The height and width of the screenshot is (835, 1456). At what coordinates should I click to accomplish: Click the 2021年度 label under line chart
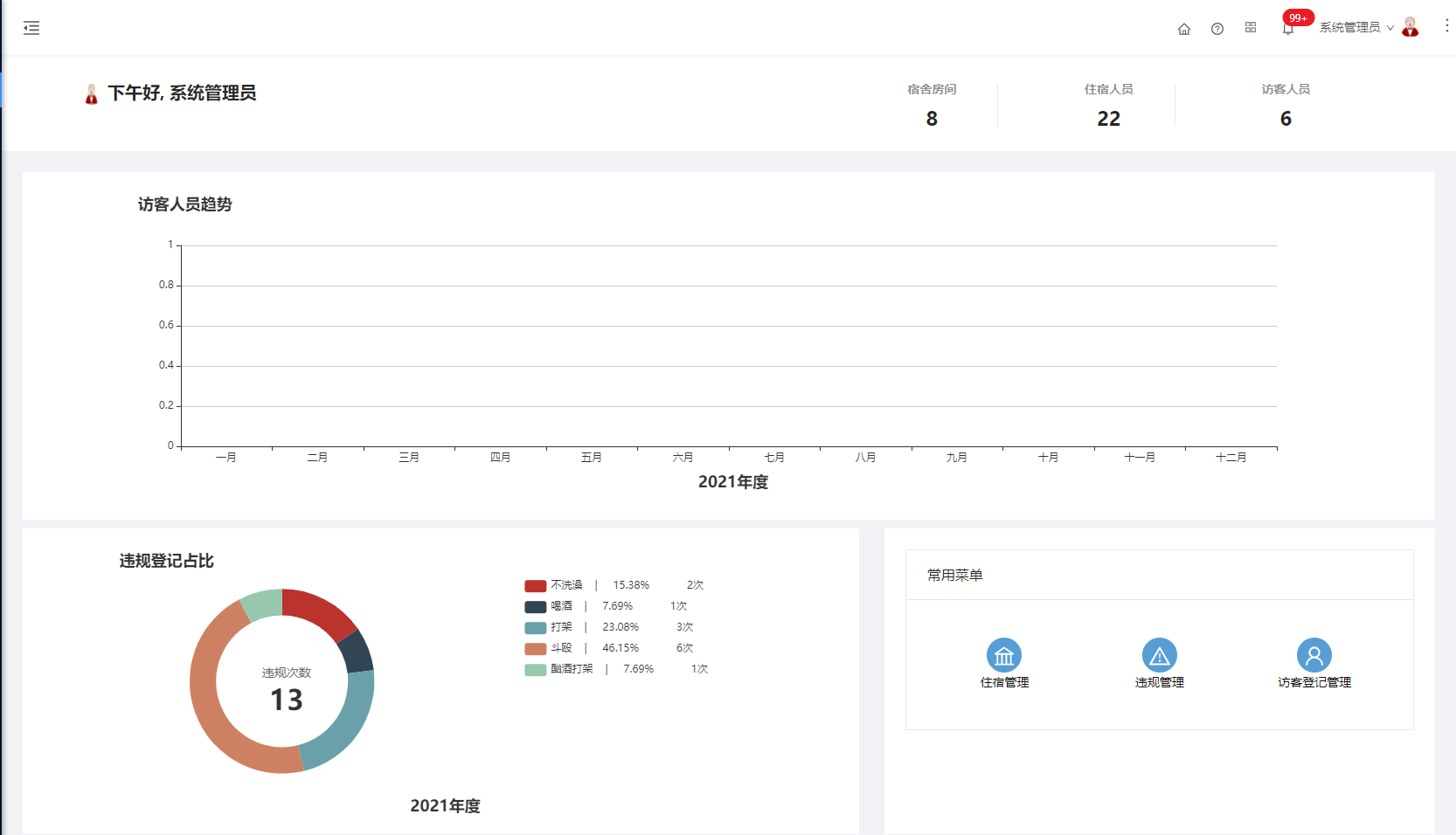pos(733,482)
